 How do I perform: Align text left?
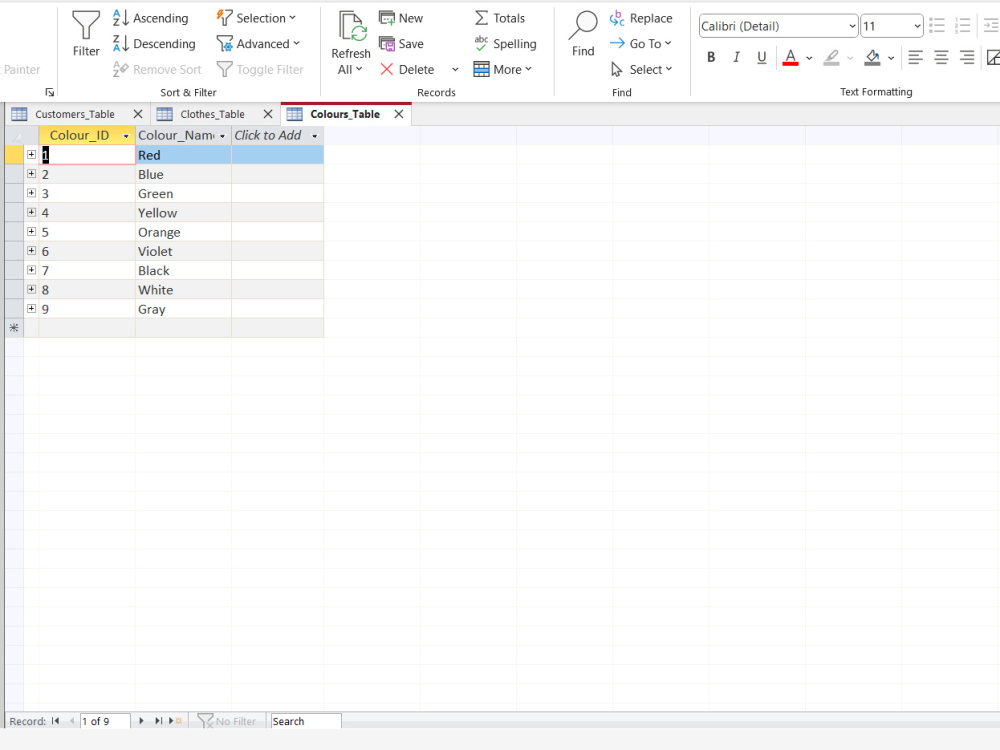915,57
